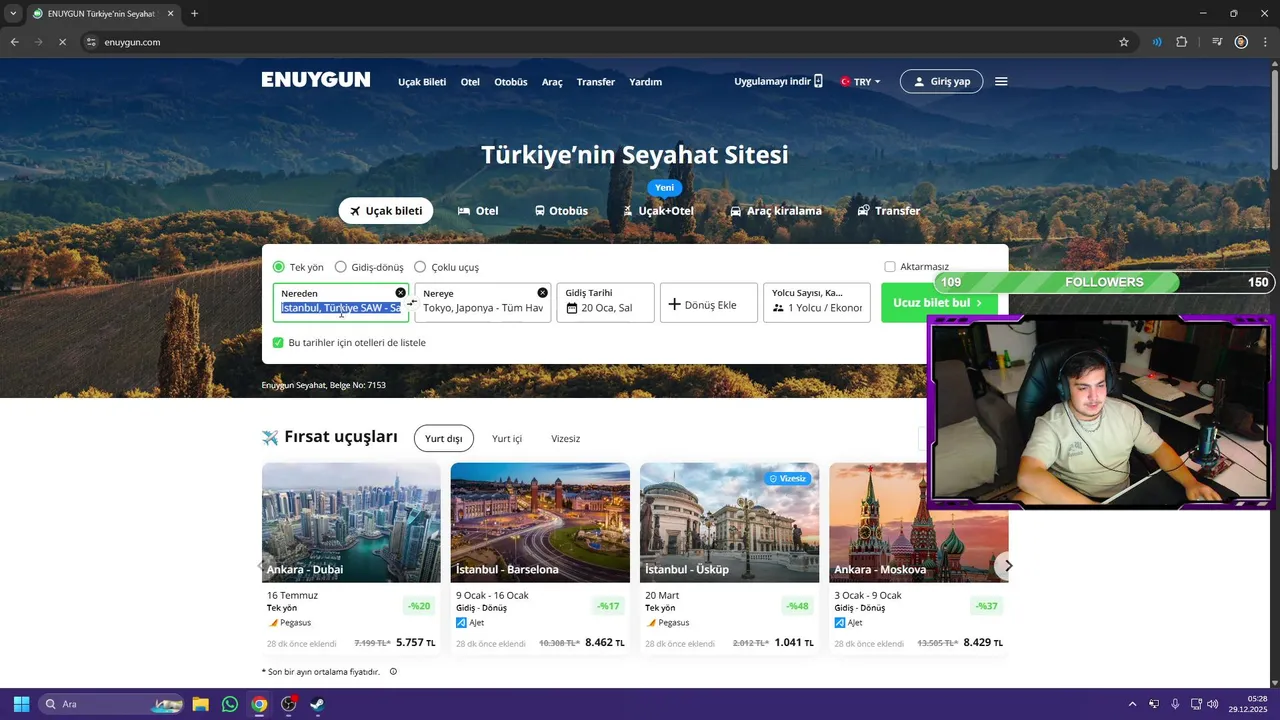The width and height of the screenshot is (1280, 720).
Task: Show next deals with right arrow
Action: pos(1008,565)
